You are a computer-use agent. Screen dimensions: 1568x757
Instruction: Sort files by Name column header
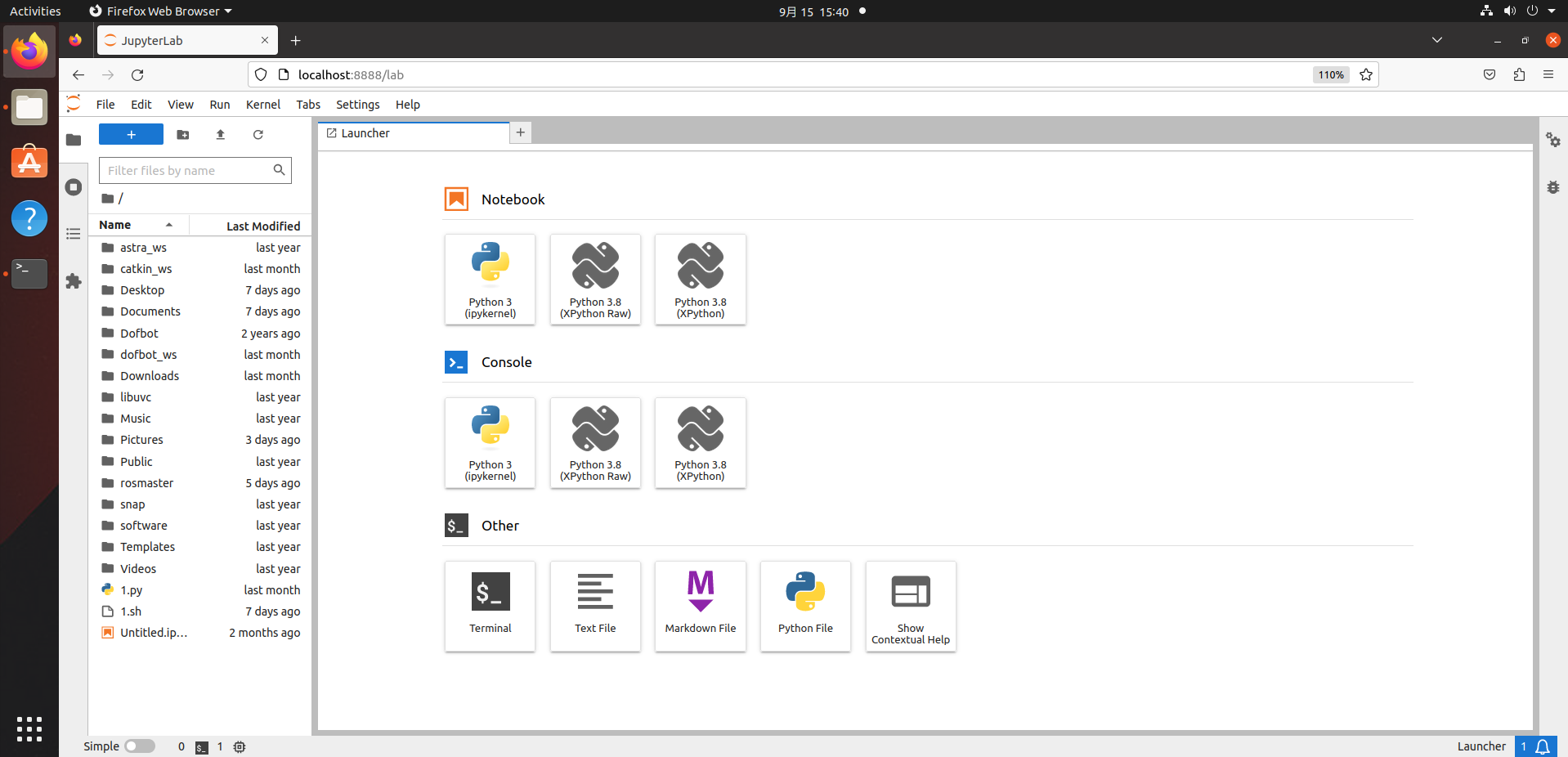pos(139,225)
